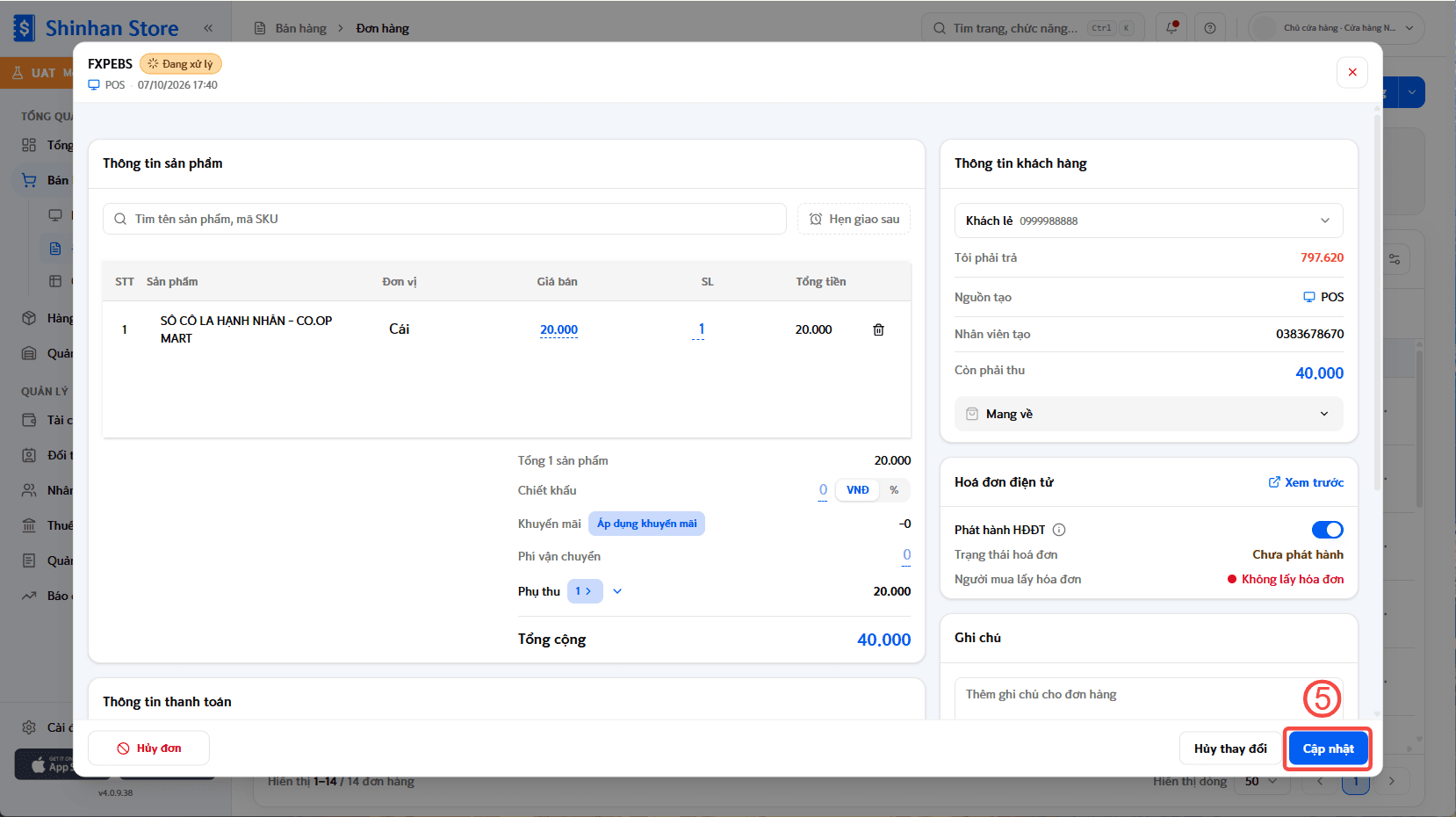Click the Nhân viên tạo number 0383678670
Viewport: 1456px width, 817px height.
1309,334
